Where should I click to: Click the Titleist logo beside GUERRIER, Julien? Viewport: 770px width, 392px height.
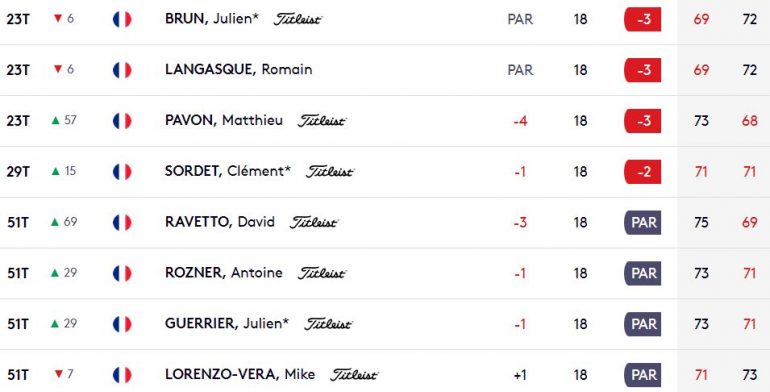pos(328,324)
